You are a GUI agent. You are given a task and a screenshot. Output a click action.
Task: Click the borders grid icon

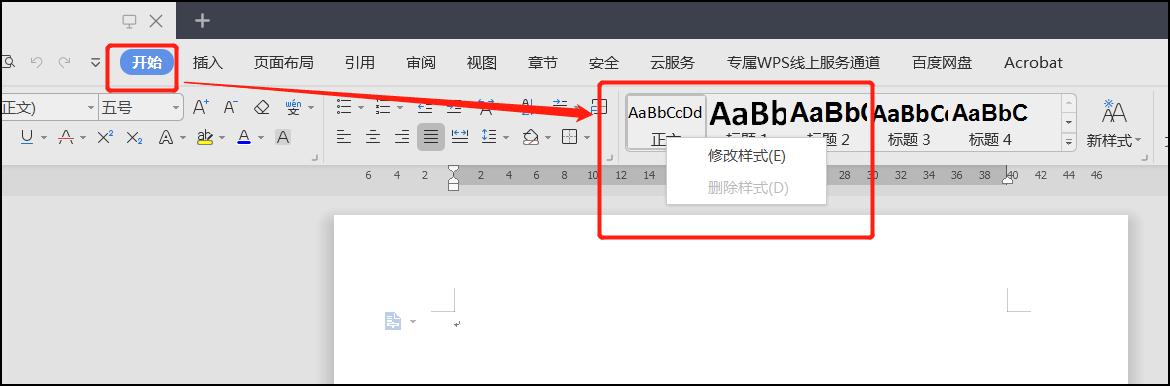(x=569, y=137)
